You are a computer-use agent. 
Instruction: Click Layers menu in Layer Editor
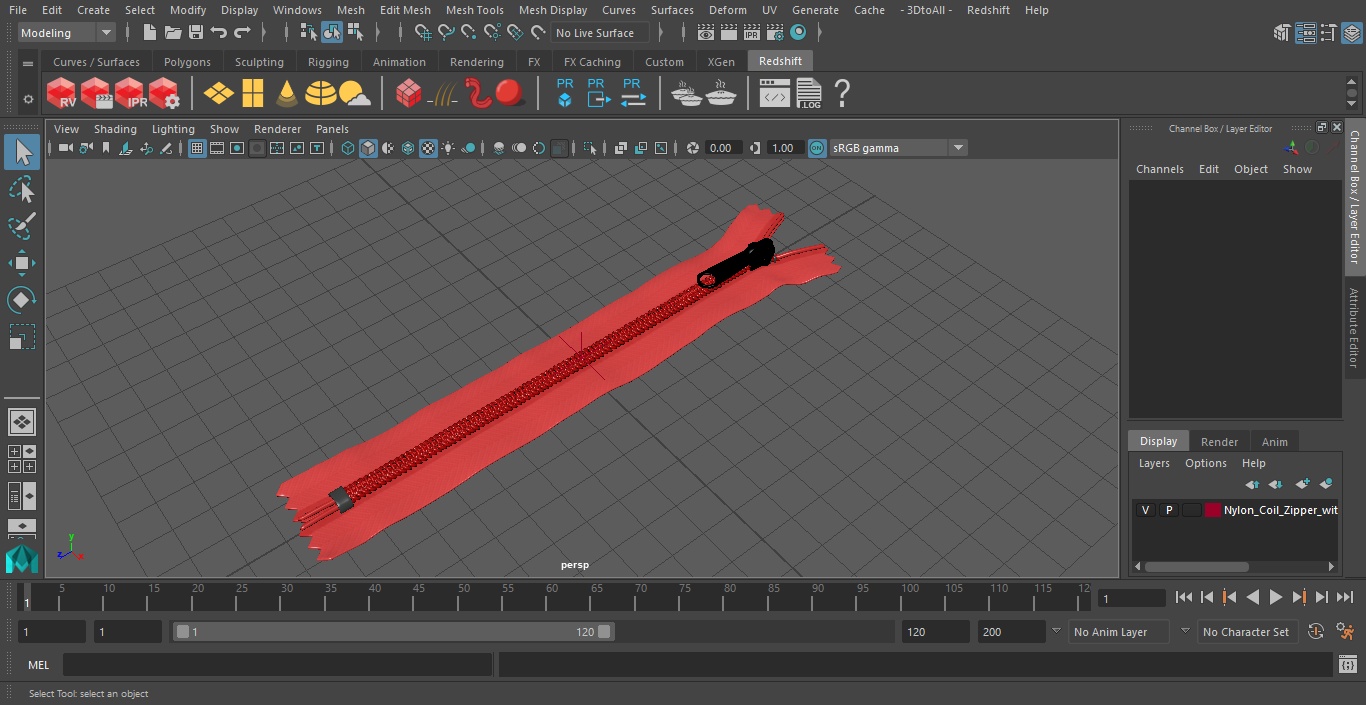point(1154,463)
